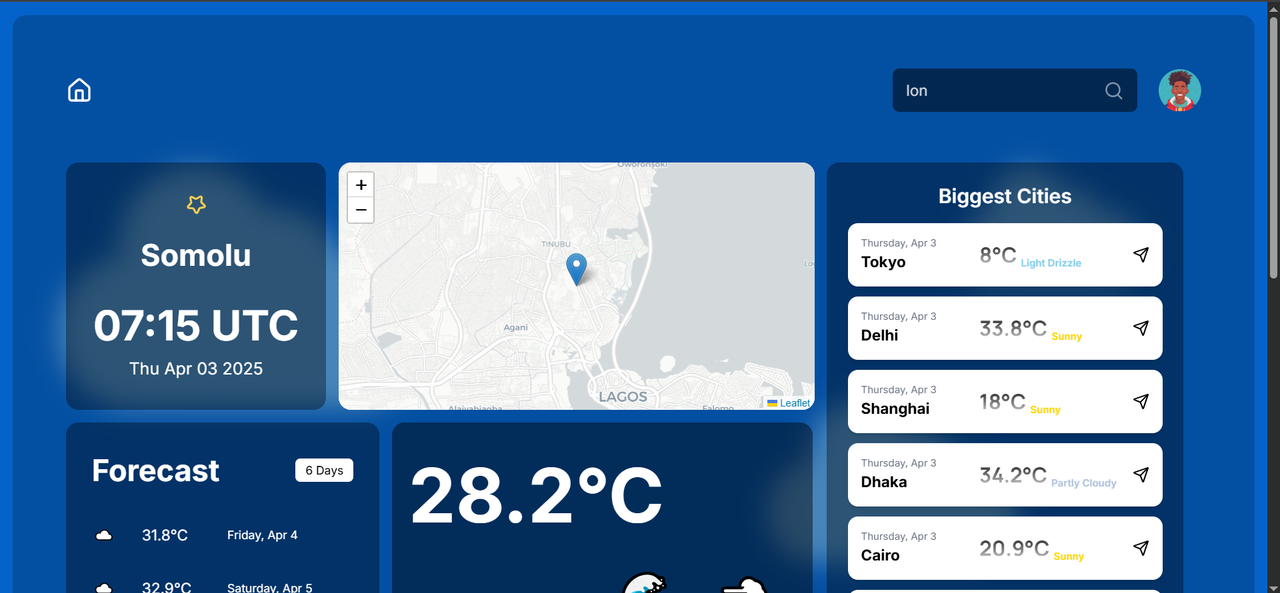Click the Thu Apr 03 2025 date
The image size is (1280, 593).
click(196, 369)
